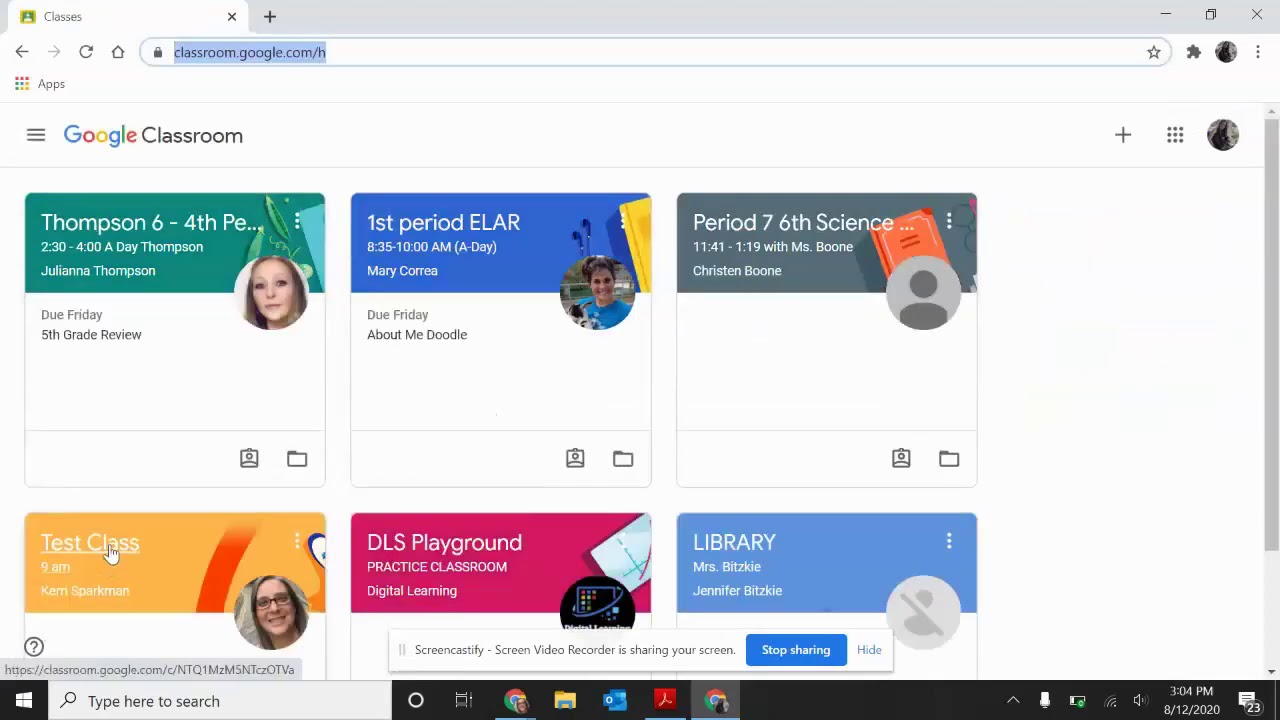Open the Google apps grid
The image size is (1280, 720).
[x=1175, y=135]
